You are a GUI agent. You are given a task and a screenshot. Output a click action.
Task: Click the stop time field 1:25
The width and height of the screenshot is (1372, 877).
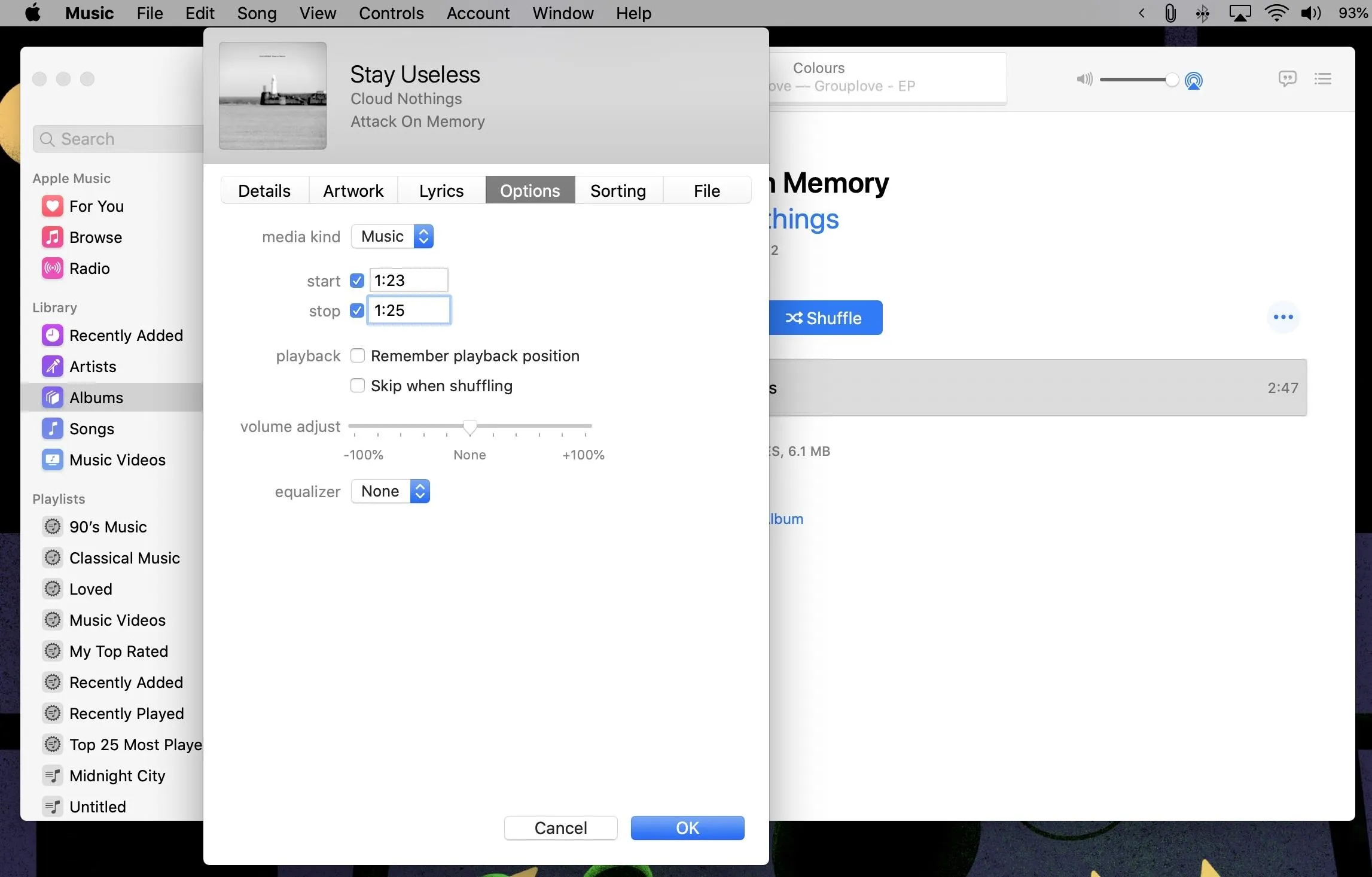coord(408,310)
